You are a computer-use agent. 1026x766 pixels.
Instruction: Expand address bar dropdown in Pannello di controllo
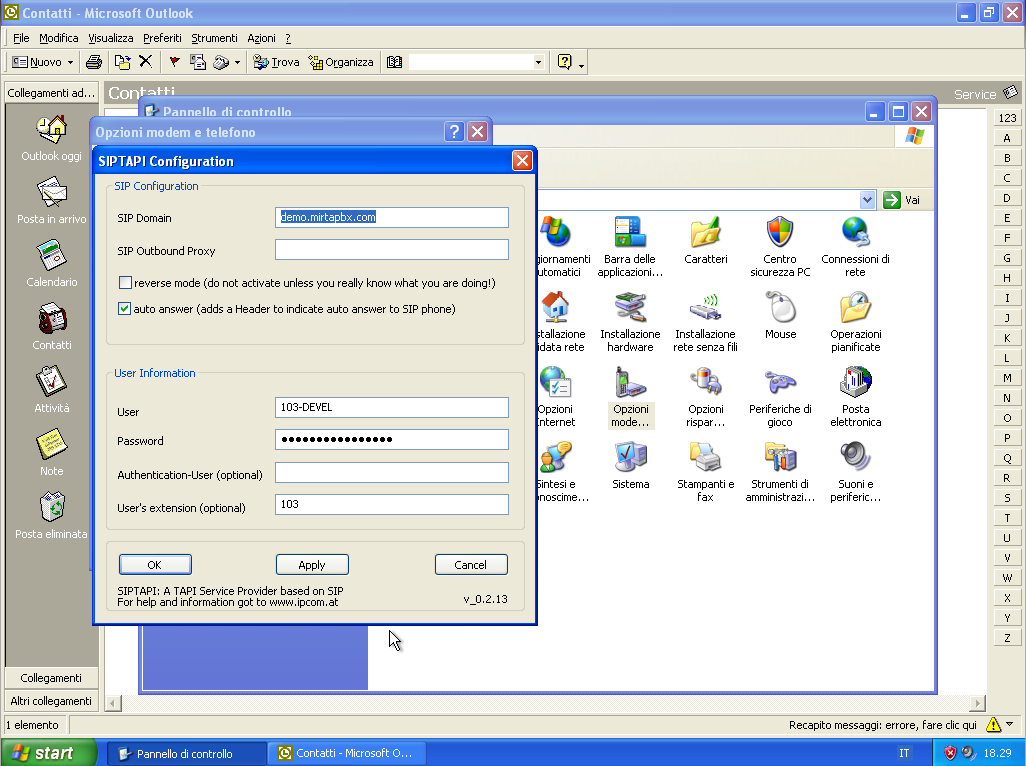click(x=867, y=200)
